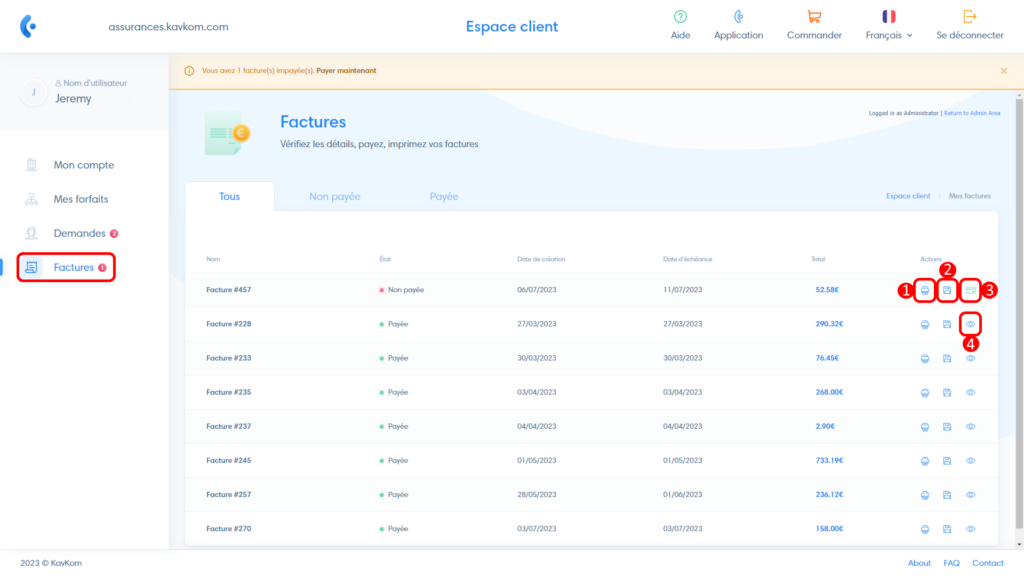Screen dimensions: 1024x576
Task: Open the Mes forfaits sidebar section
Action: [x=81, y=199]
